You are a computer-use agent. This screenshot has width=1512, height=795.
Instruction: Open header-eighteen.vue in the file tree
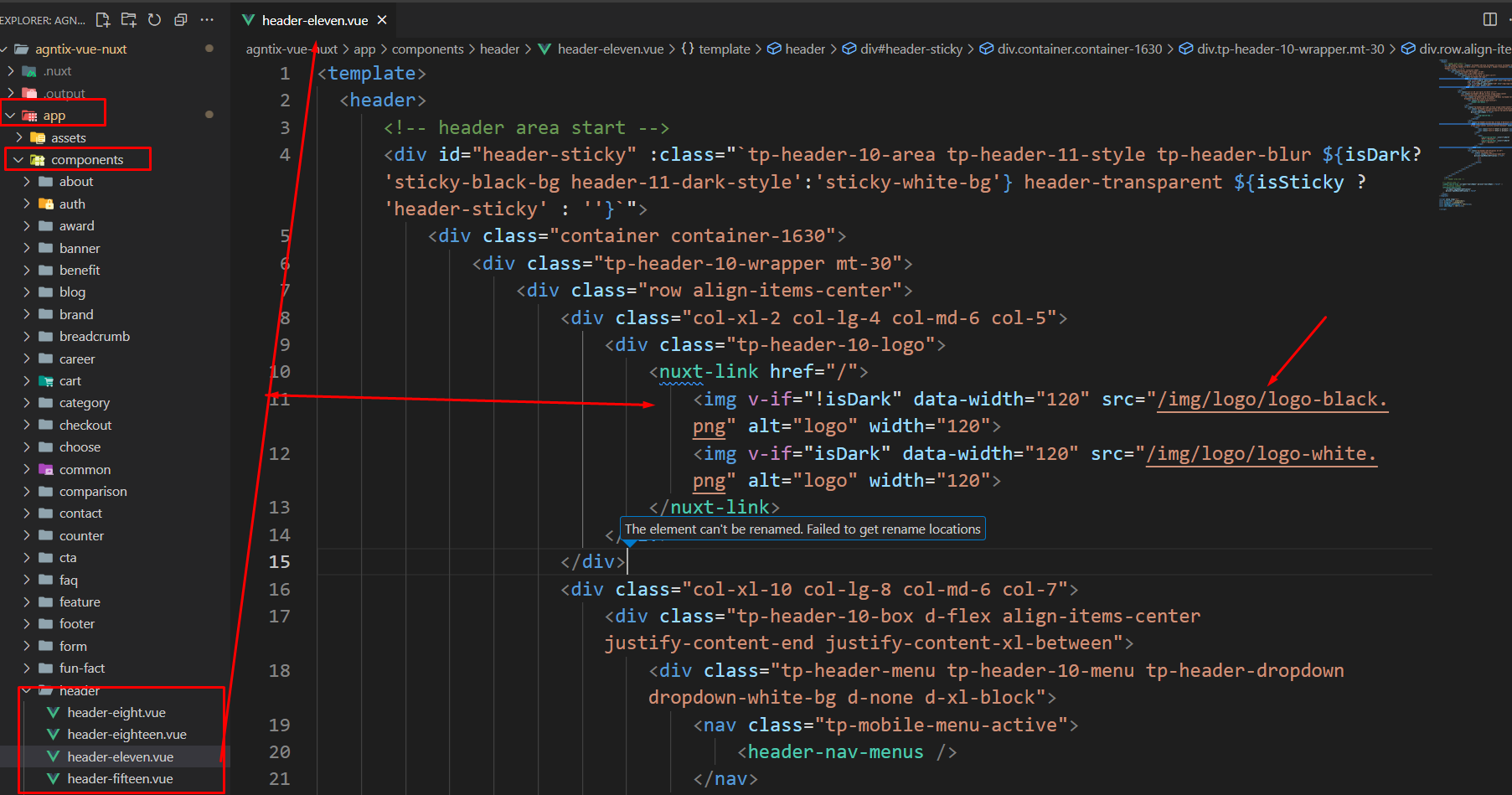pos(126,735)
